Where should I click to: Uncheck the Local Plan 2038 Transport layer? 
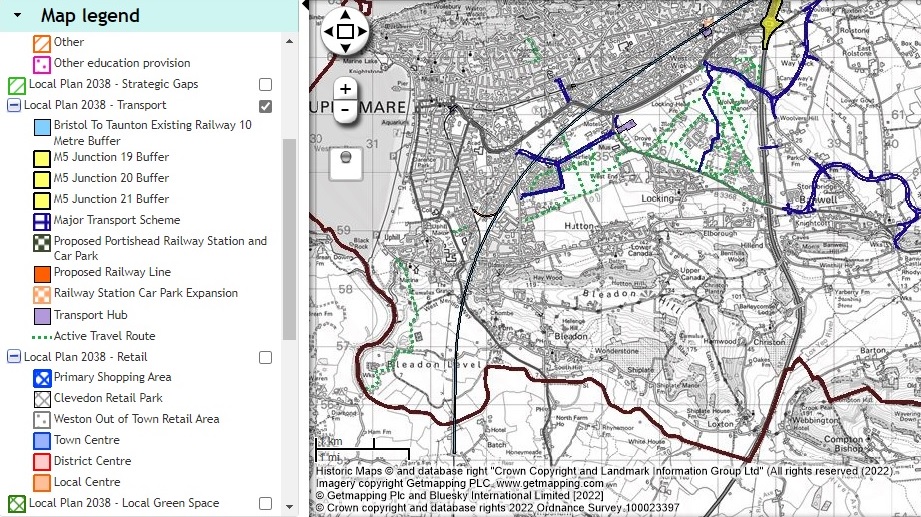265,106
